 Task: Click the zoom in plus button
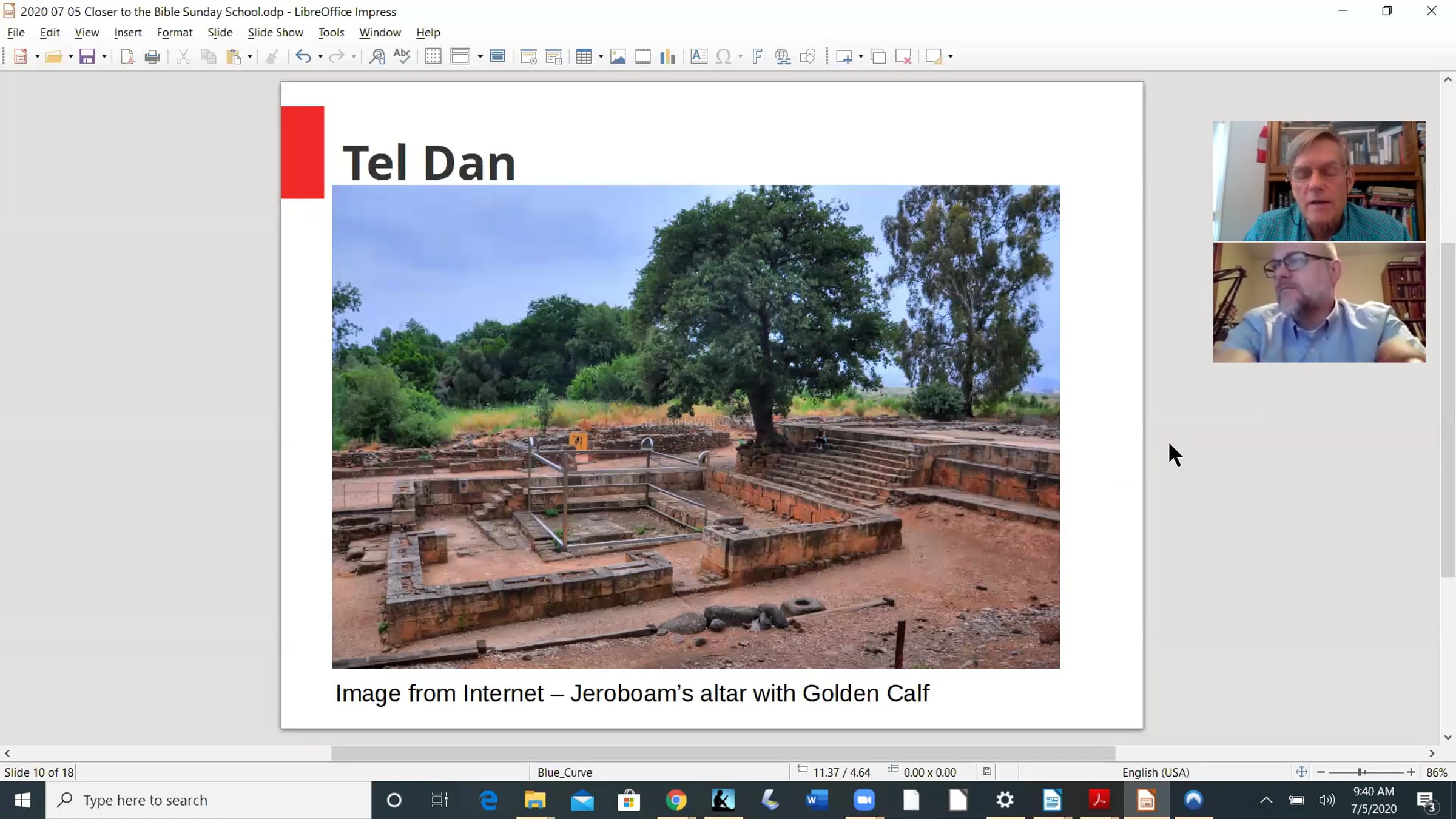(1411, 772)
